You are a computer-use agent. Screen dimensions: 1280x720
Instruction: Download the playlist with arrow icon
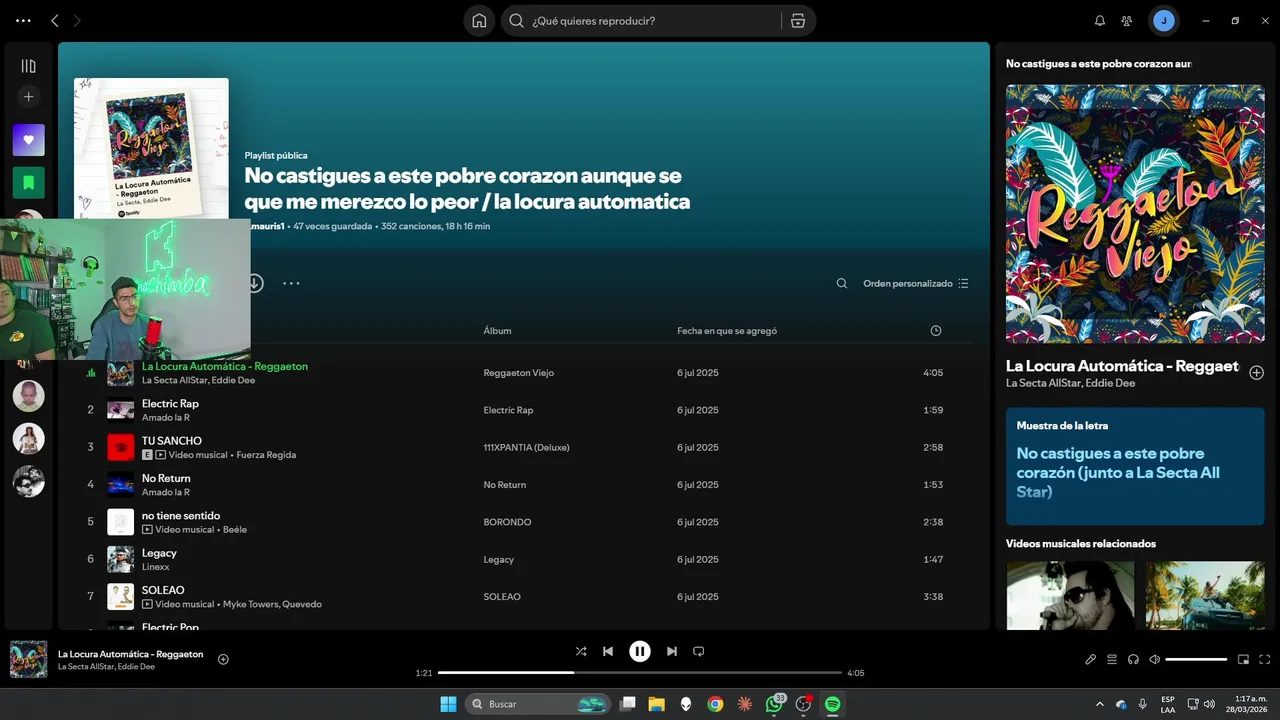coord(255,283)
